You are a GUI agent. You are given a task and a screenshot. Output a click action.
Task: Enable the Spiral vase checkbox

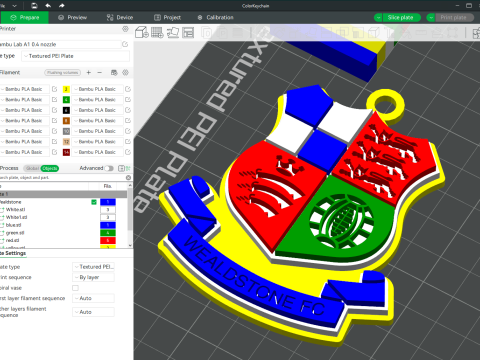[x=75, y=288]
